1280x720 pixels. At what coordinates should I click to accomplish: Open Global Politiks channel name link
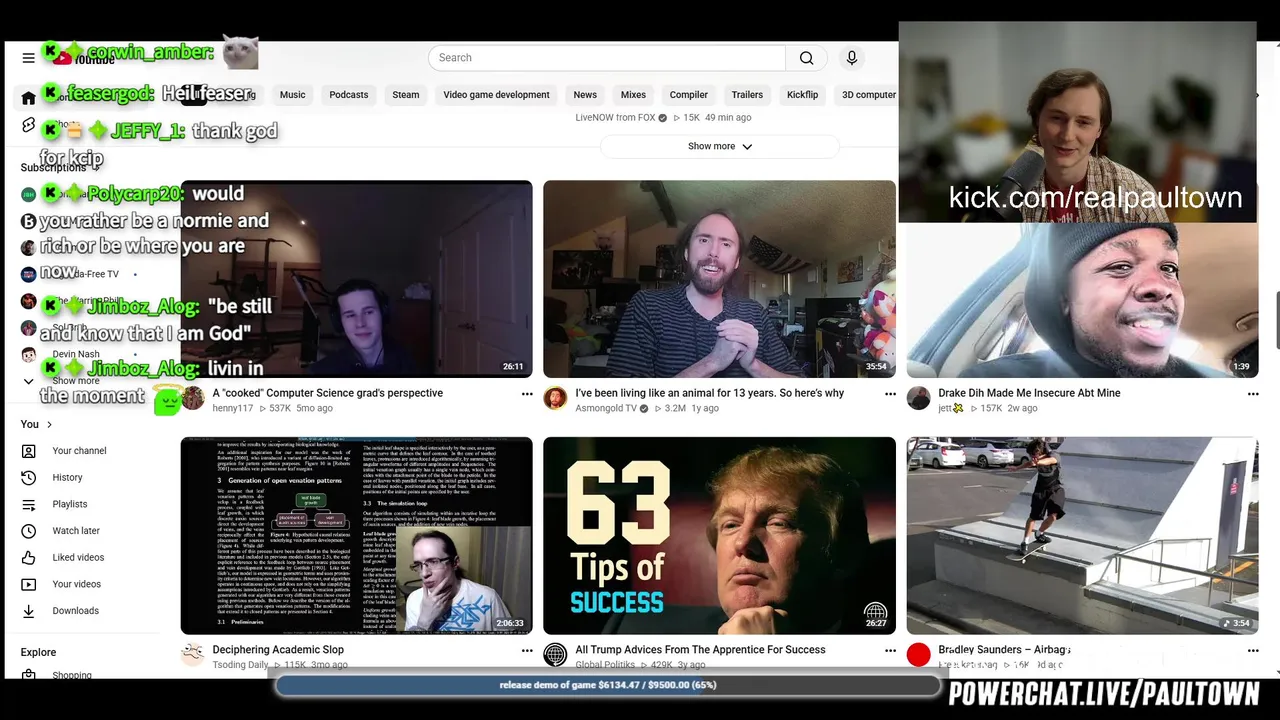coord(605,664)
